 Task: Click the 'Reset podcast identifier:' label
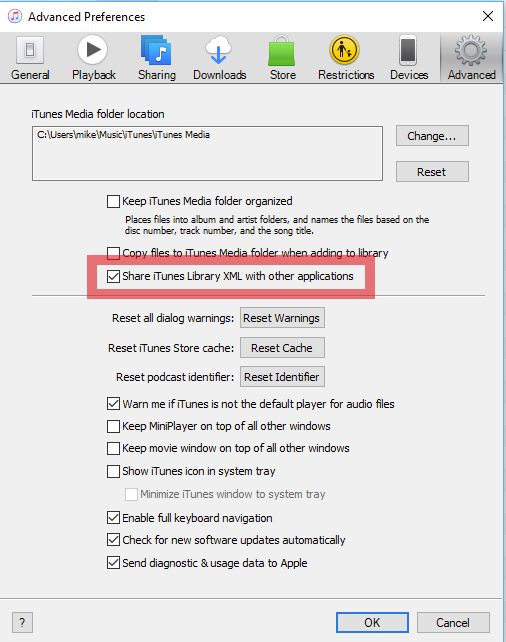pyautogui.click(x=175, y=377)
